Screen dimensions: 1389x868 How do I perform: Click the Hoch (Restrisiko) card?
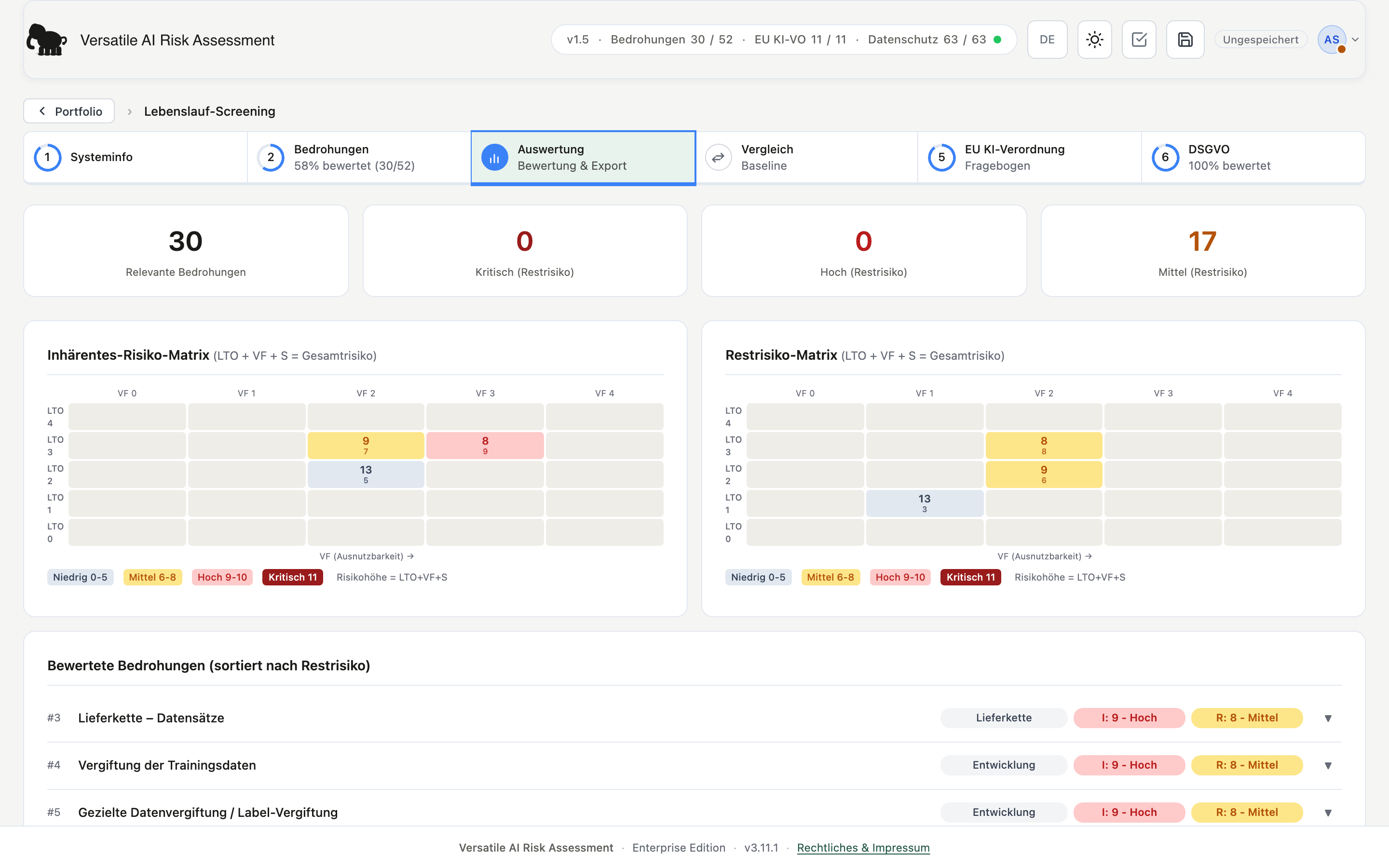coord(863,251)
